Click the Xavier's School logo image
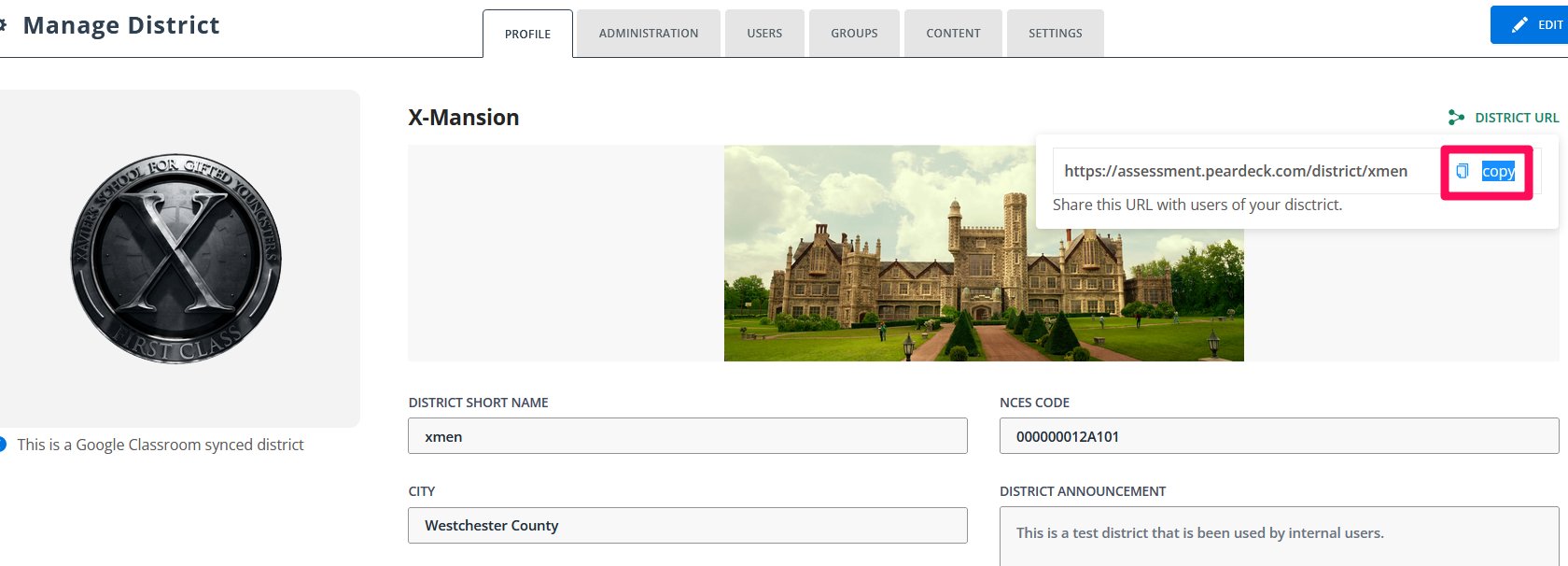 pos(176,259)
